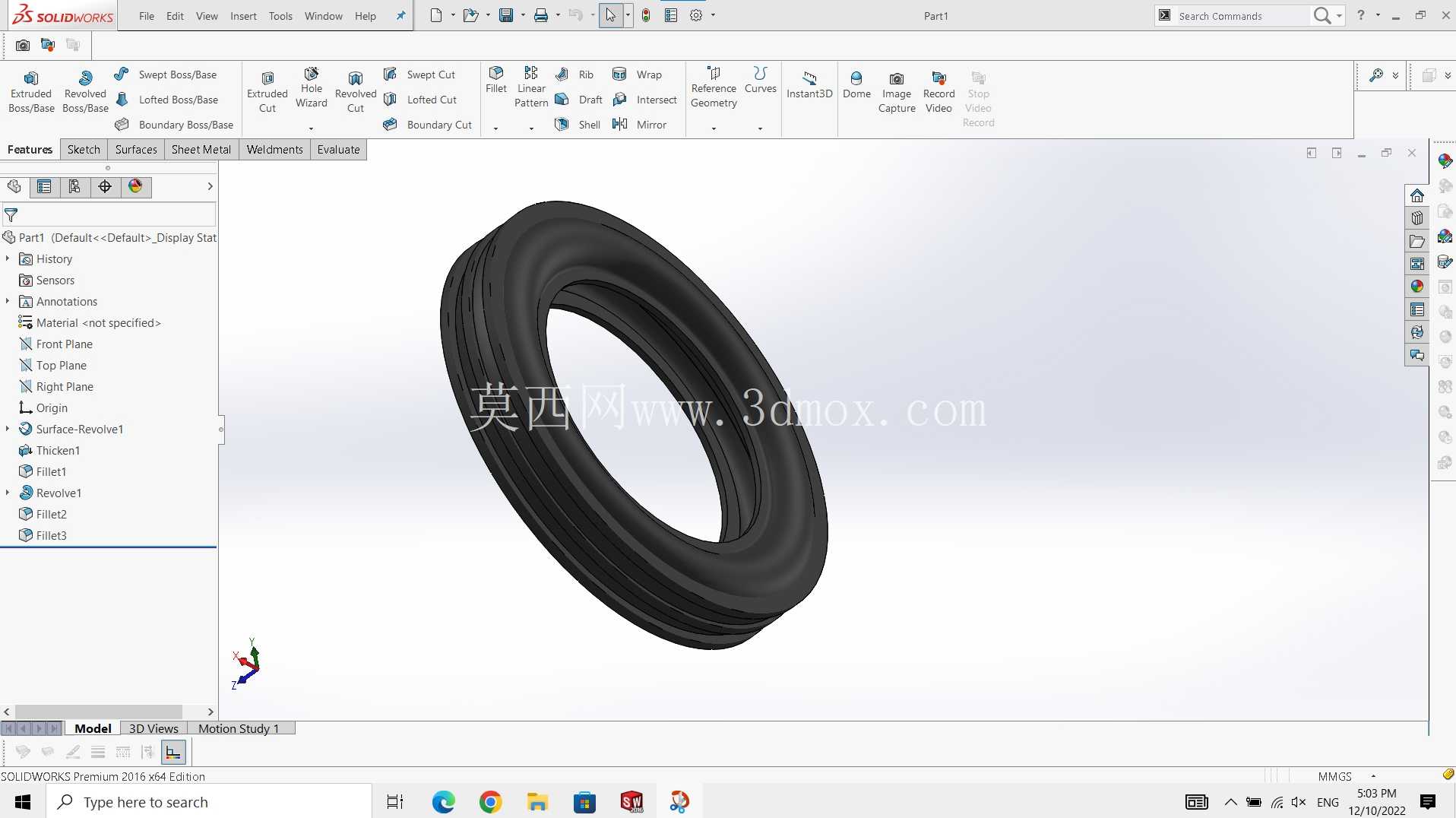Expand more FeatureManager tabs chevron

coord(210,186)
